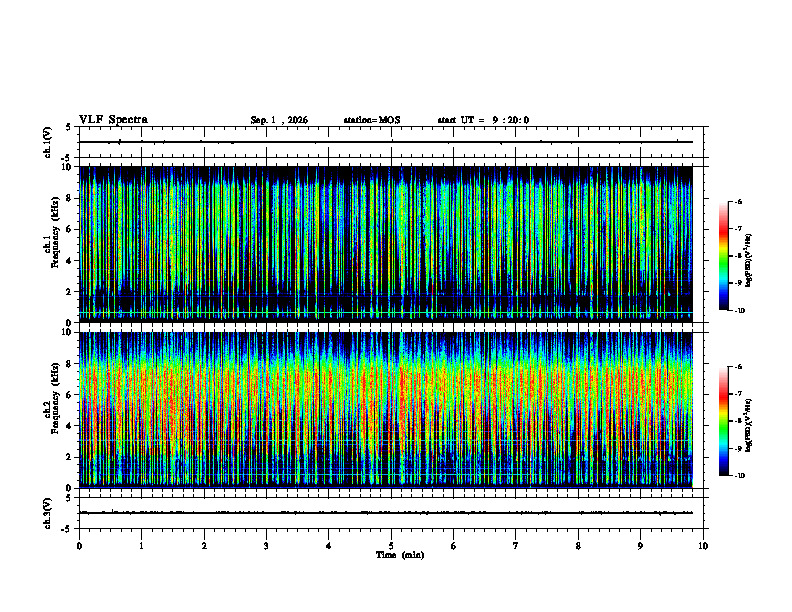
Task: Click the ch.1 upper colorbar scale
Action: pyautogui.click(x=723, y=256)
